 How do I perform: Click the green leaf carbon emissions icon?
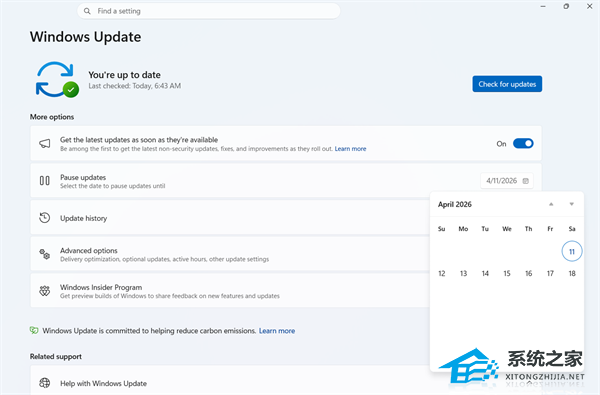click(x=34, y=330)
